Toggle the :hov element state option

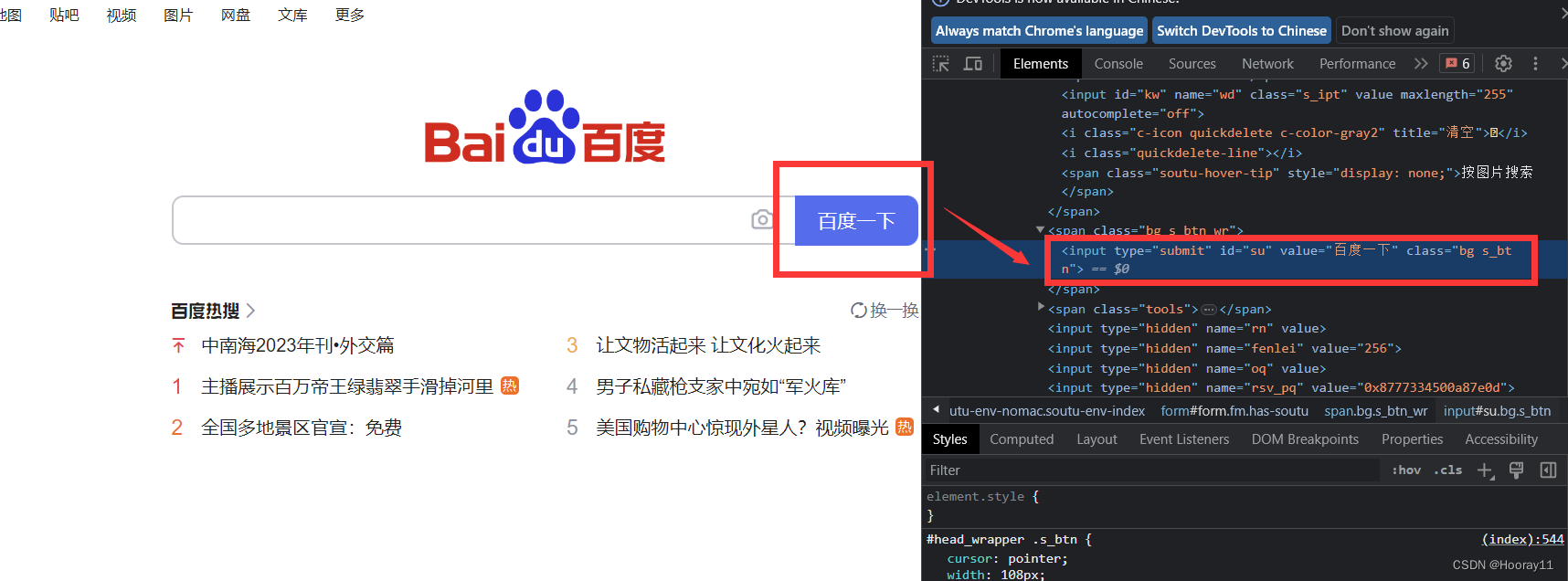click(1406, 470)
